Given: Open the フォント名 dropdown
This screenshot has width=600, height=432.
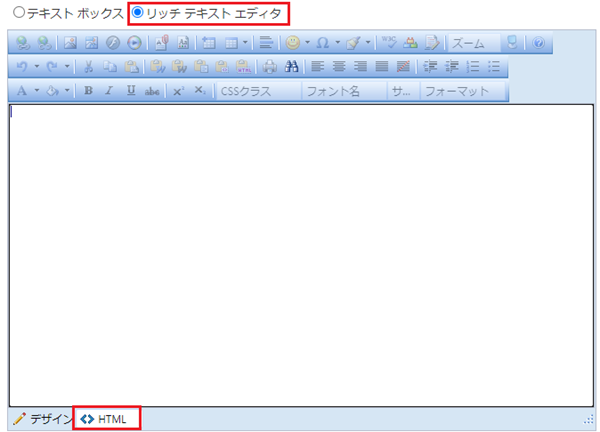Looking at the screenshot, I should point(344,91).
